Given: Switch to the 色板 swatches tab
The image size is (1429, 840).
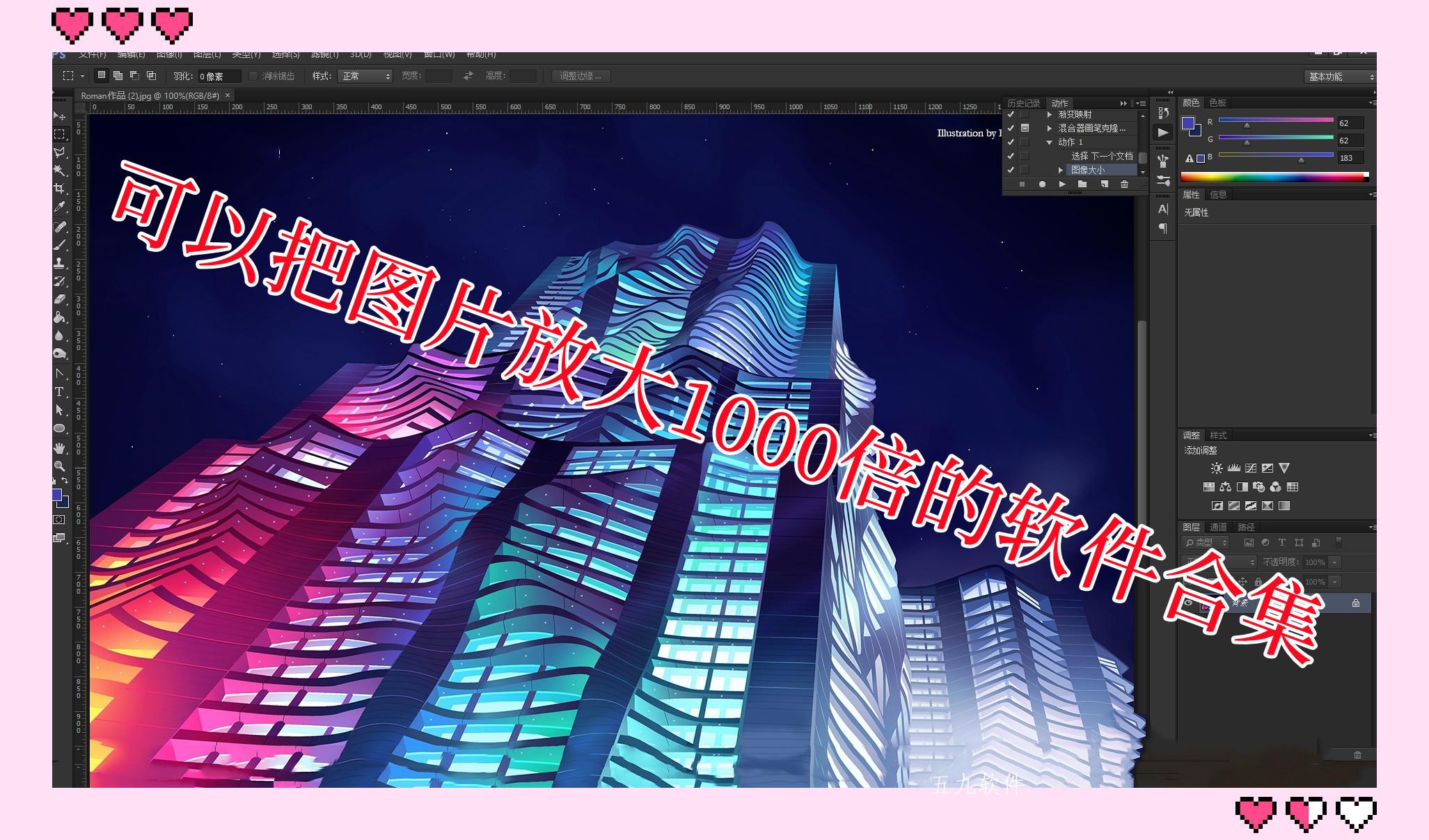Looking at the screenshot, I should click(1218, 103).
